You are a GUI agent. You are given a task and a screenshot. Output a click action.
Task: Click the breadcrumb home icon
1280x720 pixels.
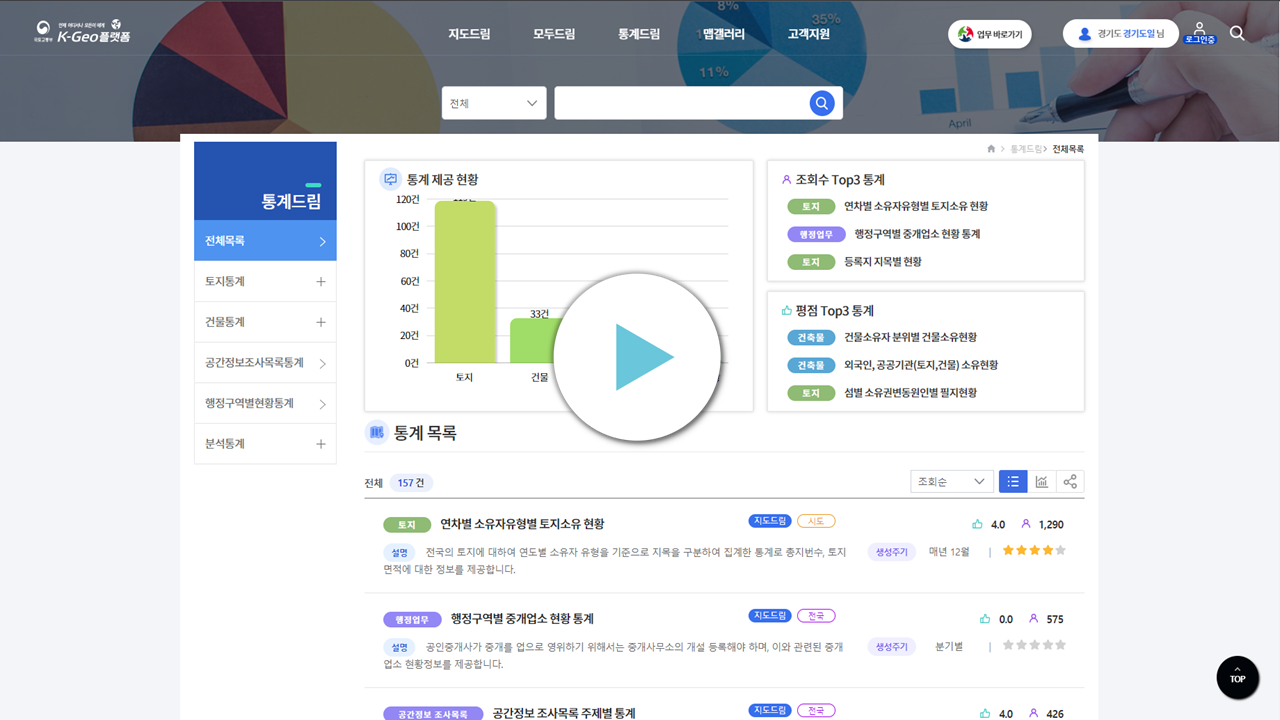(x=991, y=149)
